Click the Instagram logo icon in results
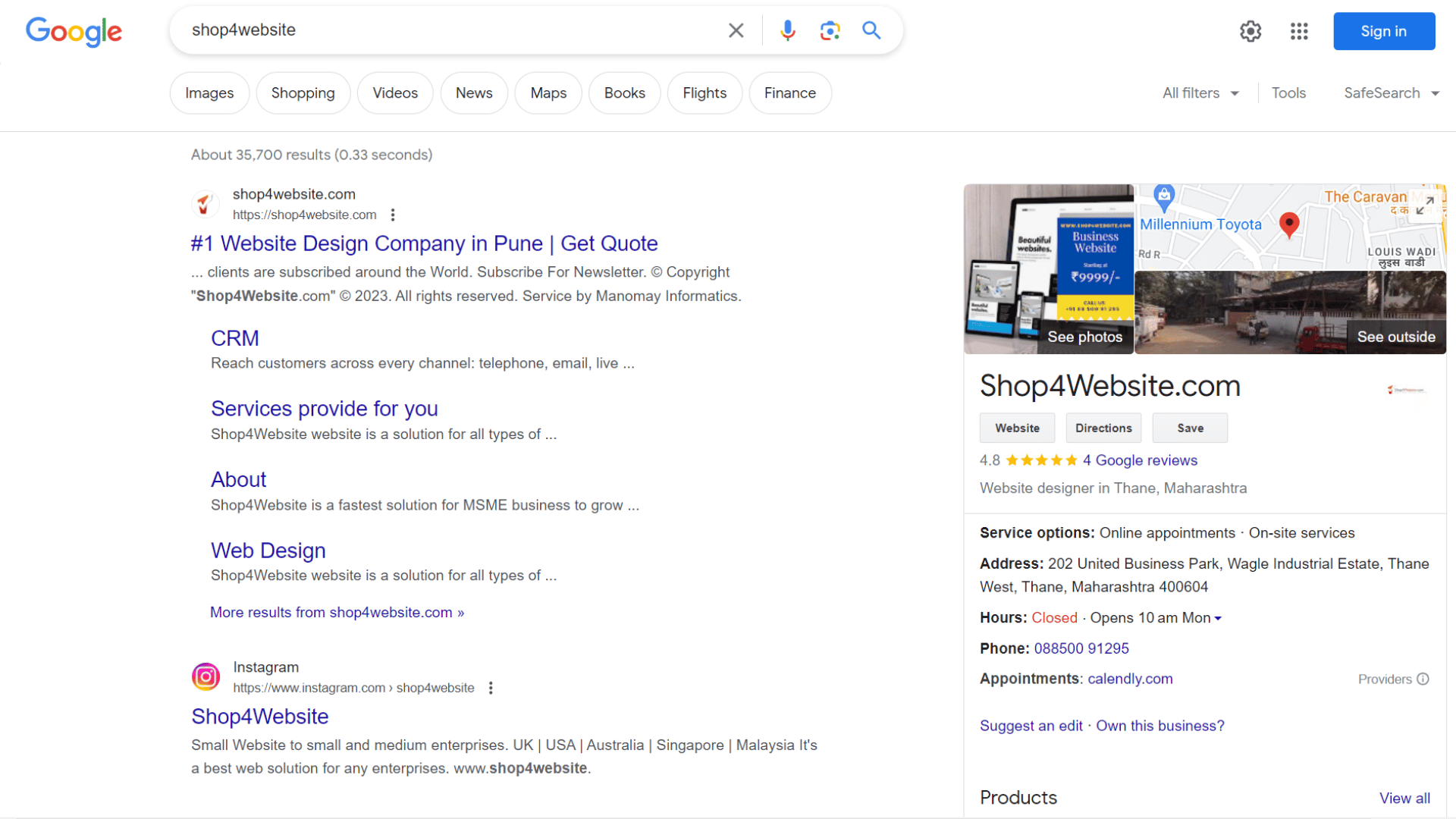The image size is (1456, 819). (205, 677)
